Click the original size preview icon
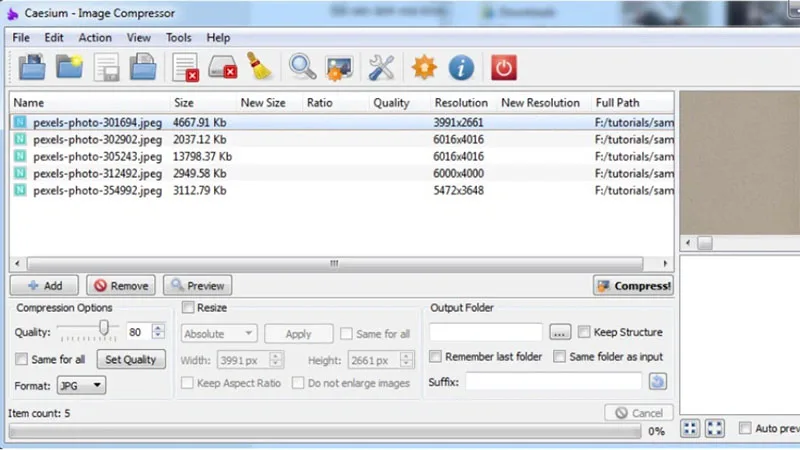 [x=715, y=428]
